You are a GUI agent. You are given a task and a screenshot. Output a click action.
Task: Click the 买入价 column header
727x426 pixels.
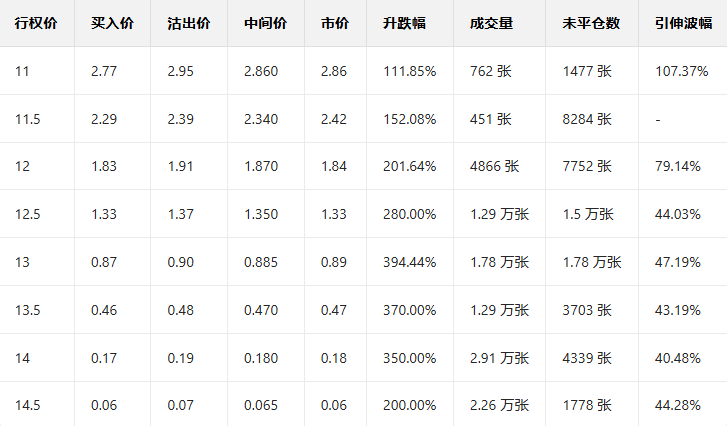click(x=111, y=23)
